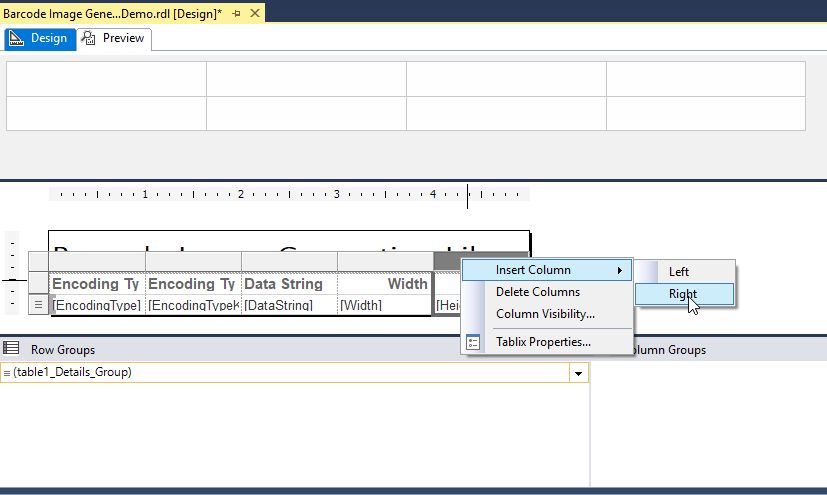Select the Width header cell
Screen dimensions: 827x495
point(384,284)
